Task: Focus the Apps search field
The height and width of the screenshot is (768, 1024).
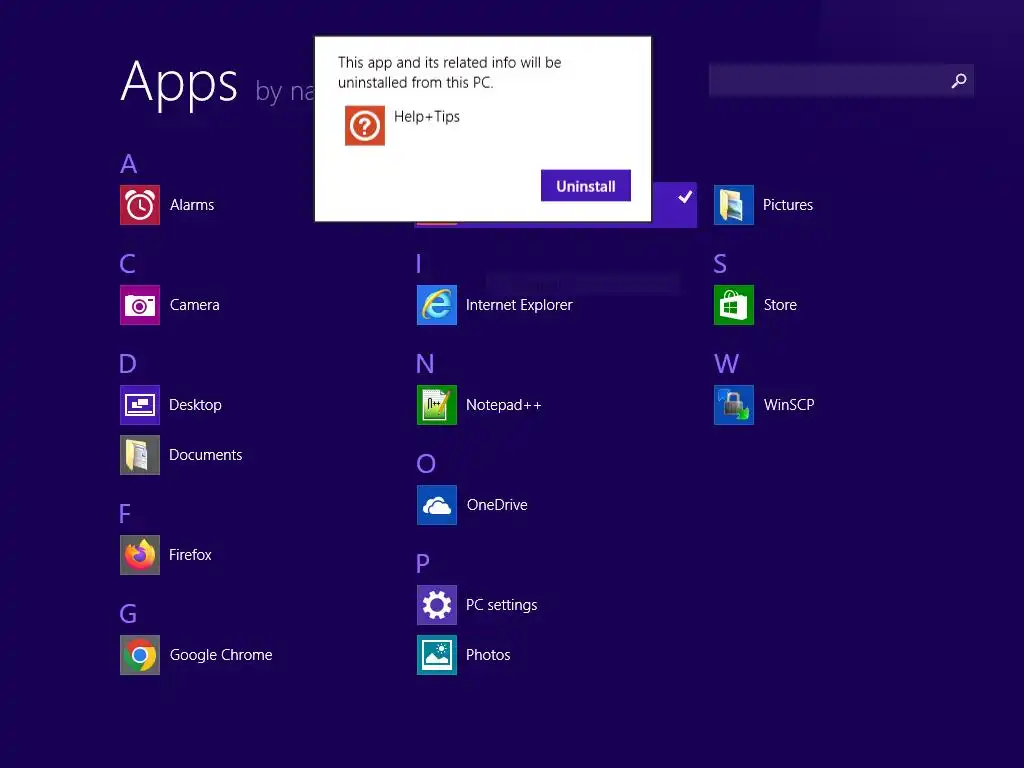Action: [x=841, y=80]
